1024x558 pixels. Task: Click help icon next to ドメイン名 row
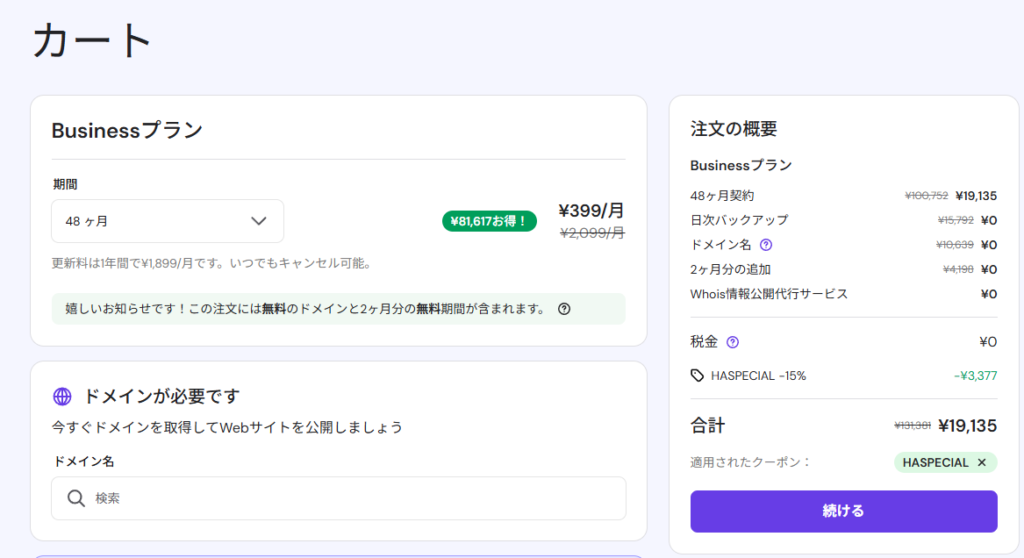(766, 245)
